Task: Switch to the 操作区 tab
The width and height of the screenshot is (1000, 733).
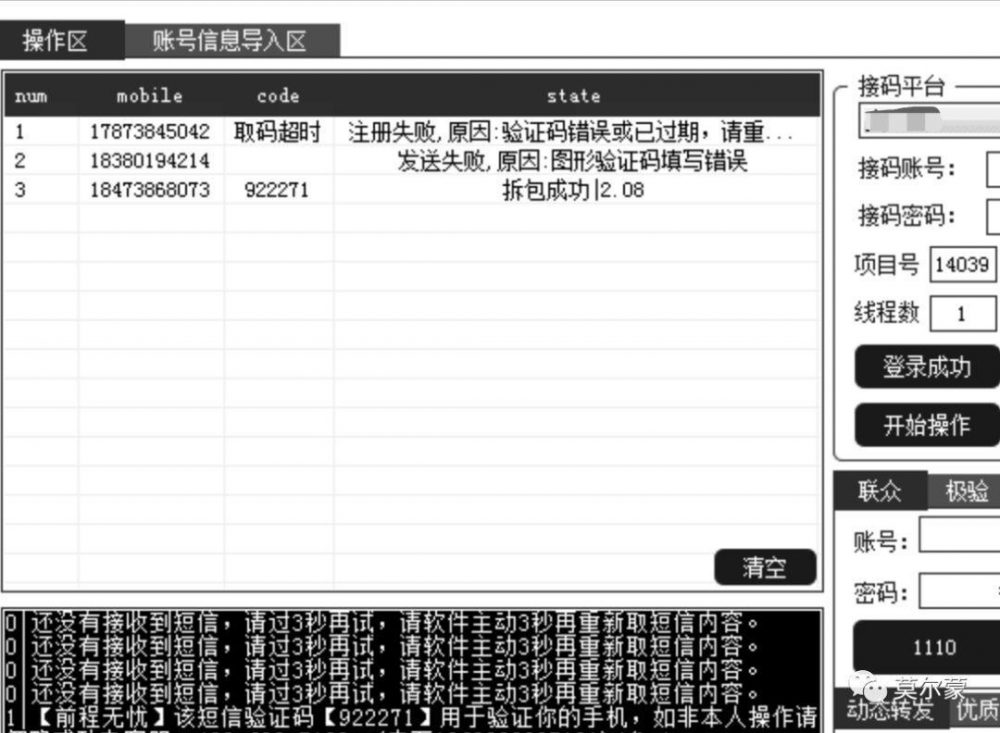Action: click(x=56, y=41)
